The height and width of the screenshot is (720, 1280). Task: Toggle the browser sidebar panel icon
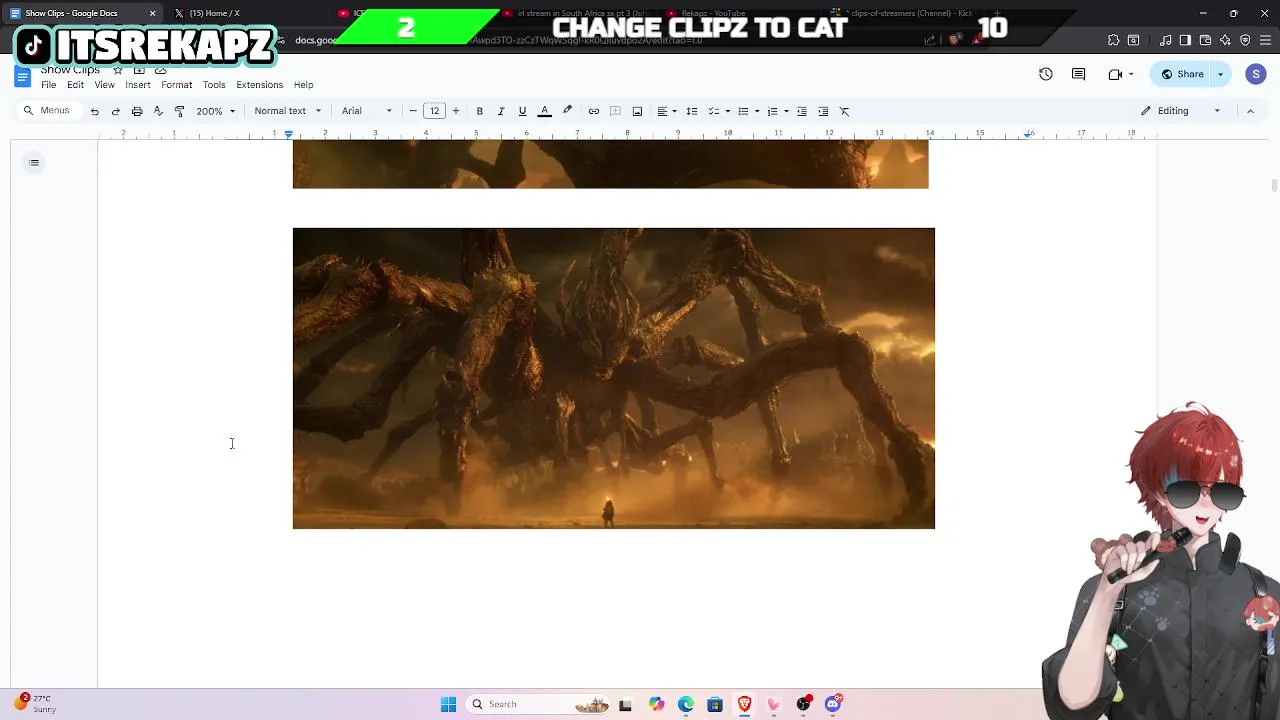[x=1185, y=40]
